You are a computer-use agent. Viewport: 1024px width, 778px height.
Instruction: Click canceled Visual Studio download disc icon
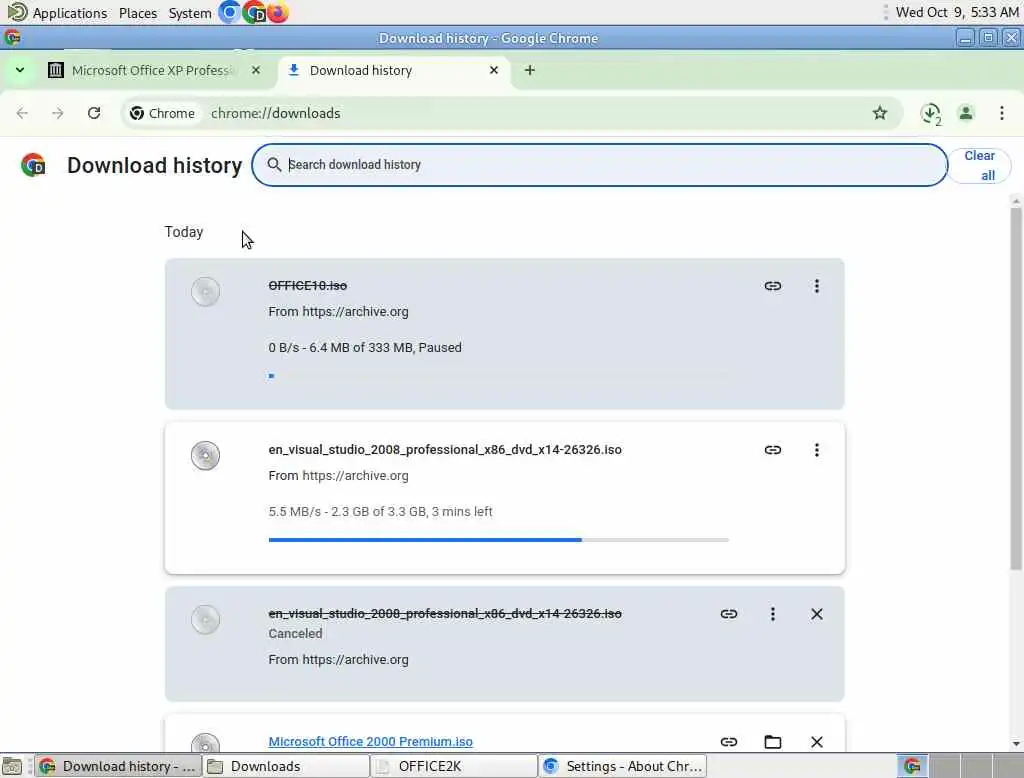coord(205,619)
